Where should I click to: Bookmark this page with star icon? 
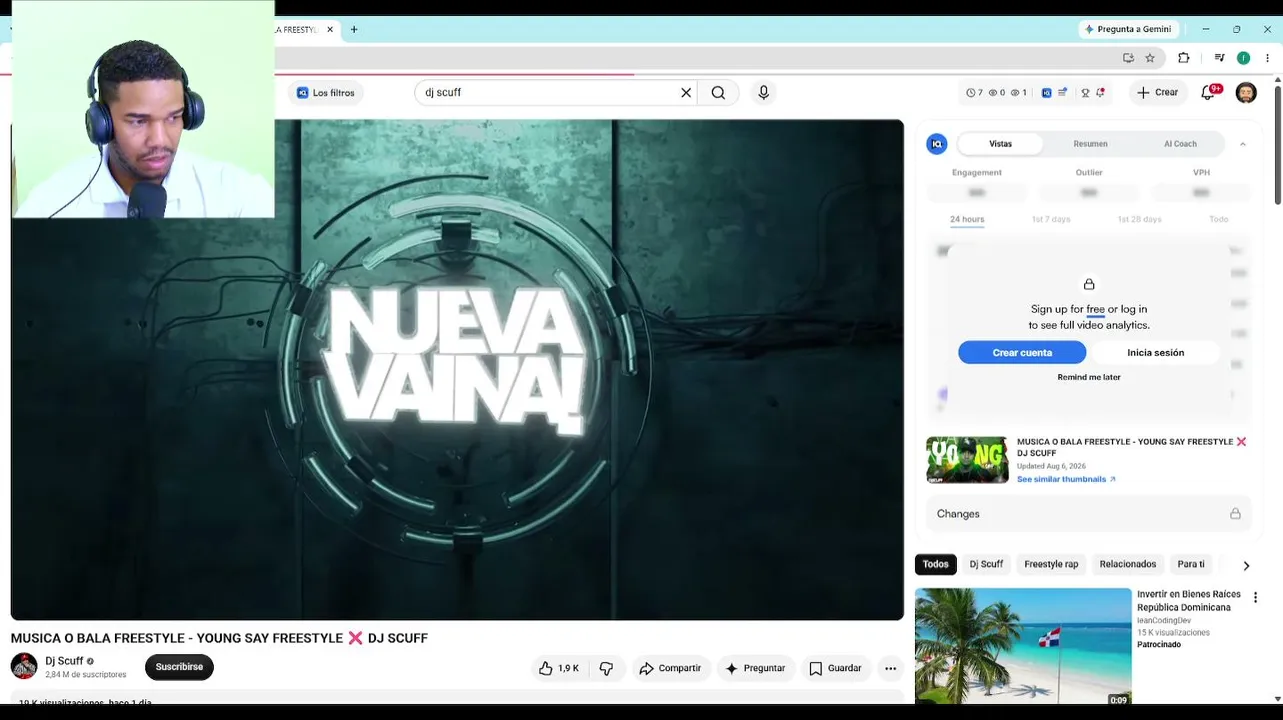(1150, 58)
